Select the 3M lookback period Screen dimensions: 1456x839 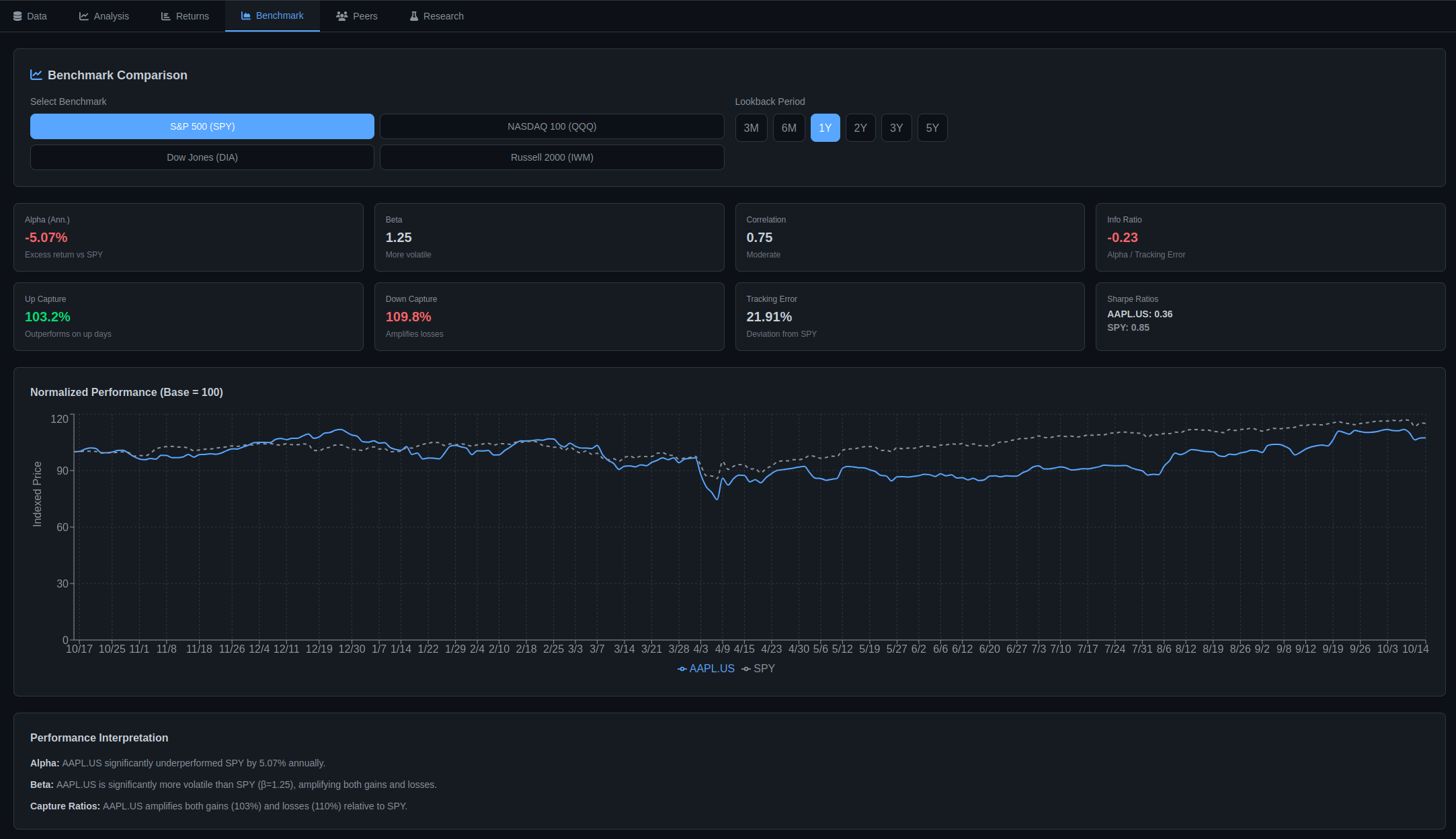(751, 127)
